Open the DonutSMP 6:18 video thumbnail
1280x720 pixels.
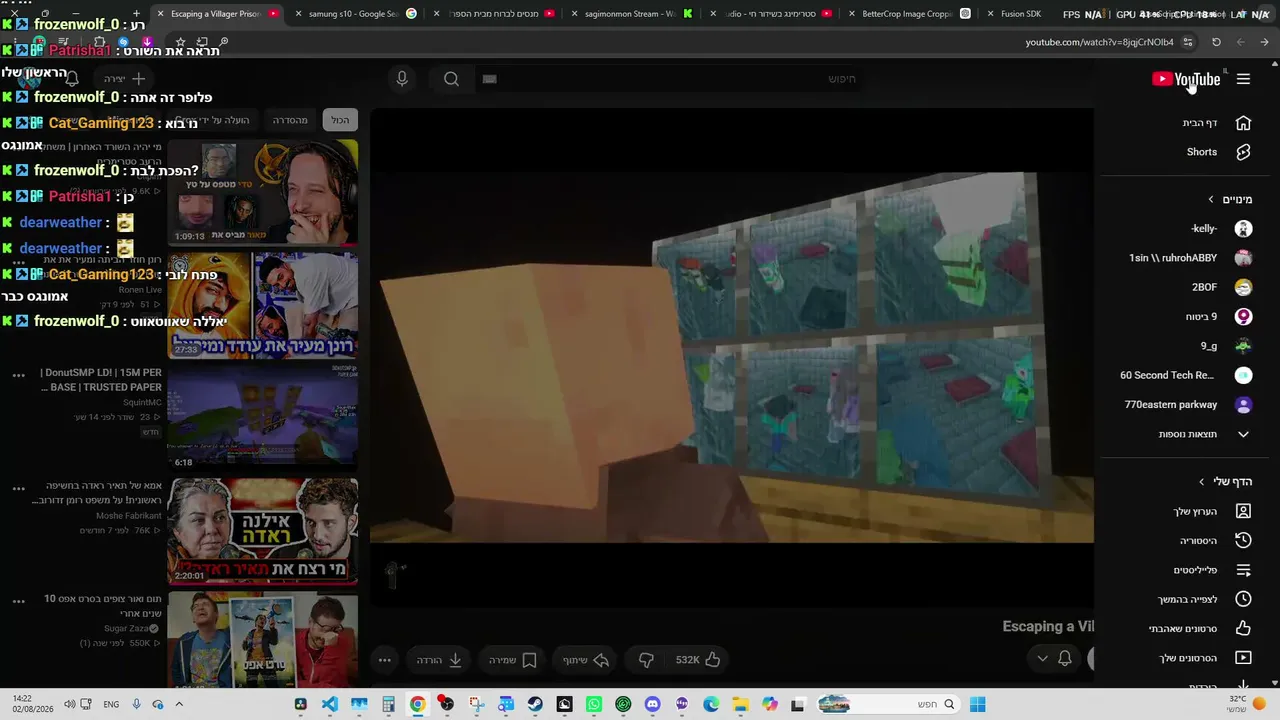point(263,417)
